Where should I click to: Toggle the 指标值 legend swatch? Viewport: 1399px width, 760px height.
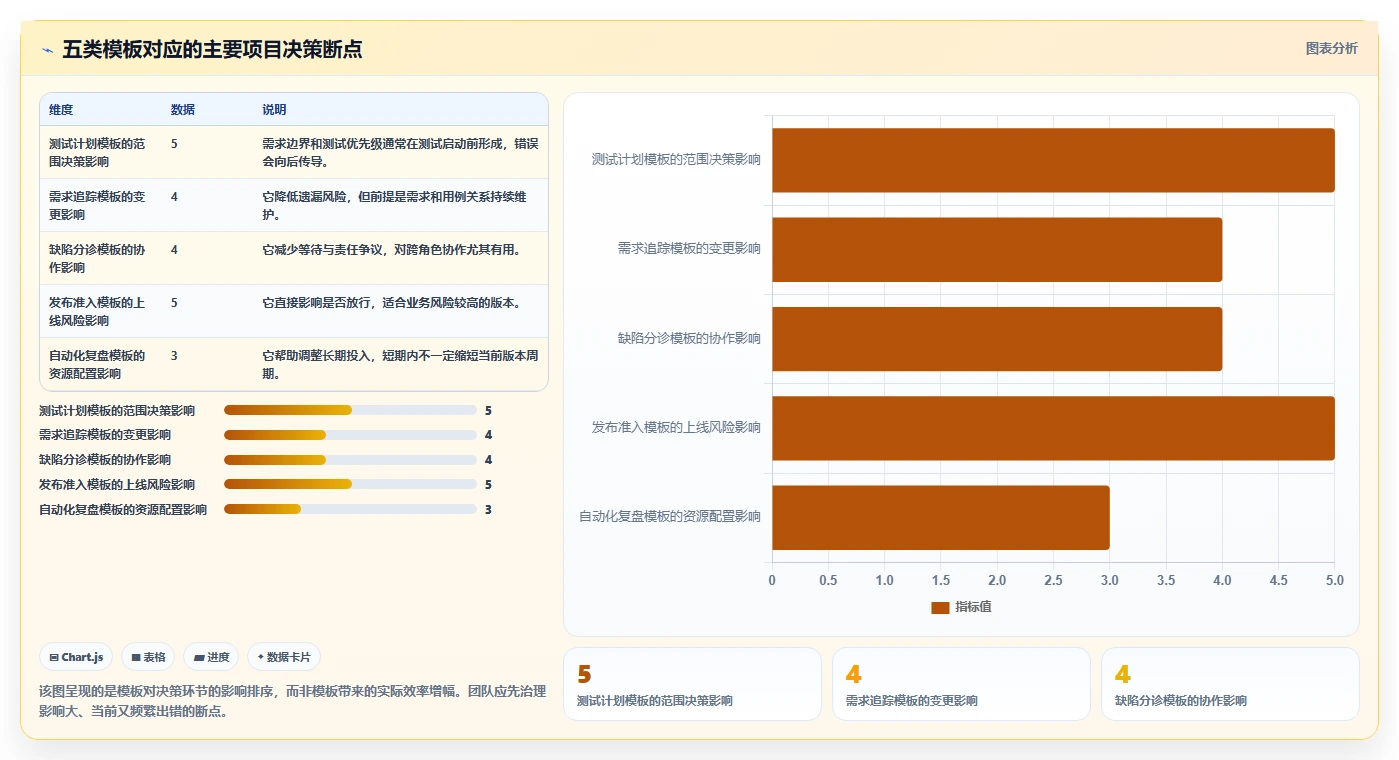[x=940, y=607]
